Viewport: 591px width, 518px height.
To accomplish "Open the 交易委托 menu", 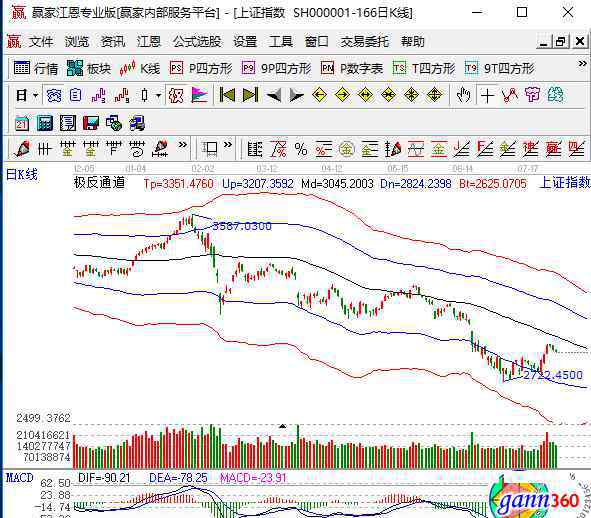I will coord(364,41).
